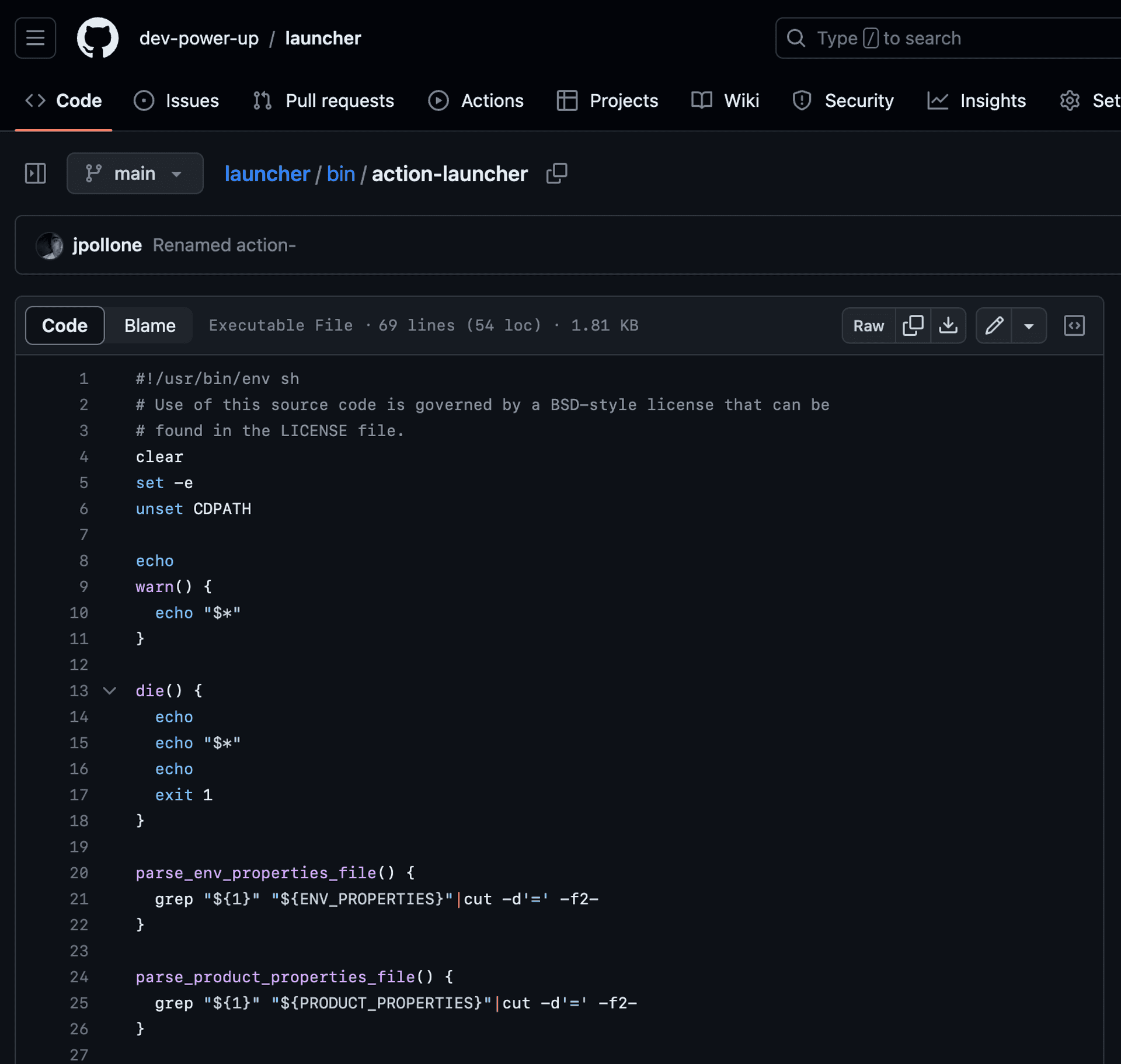The image size is (1121, 1064).
Task: Navigate to launcher root in breadcrumb
Action: pos(267,173)
